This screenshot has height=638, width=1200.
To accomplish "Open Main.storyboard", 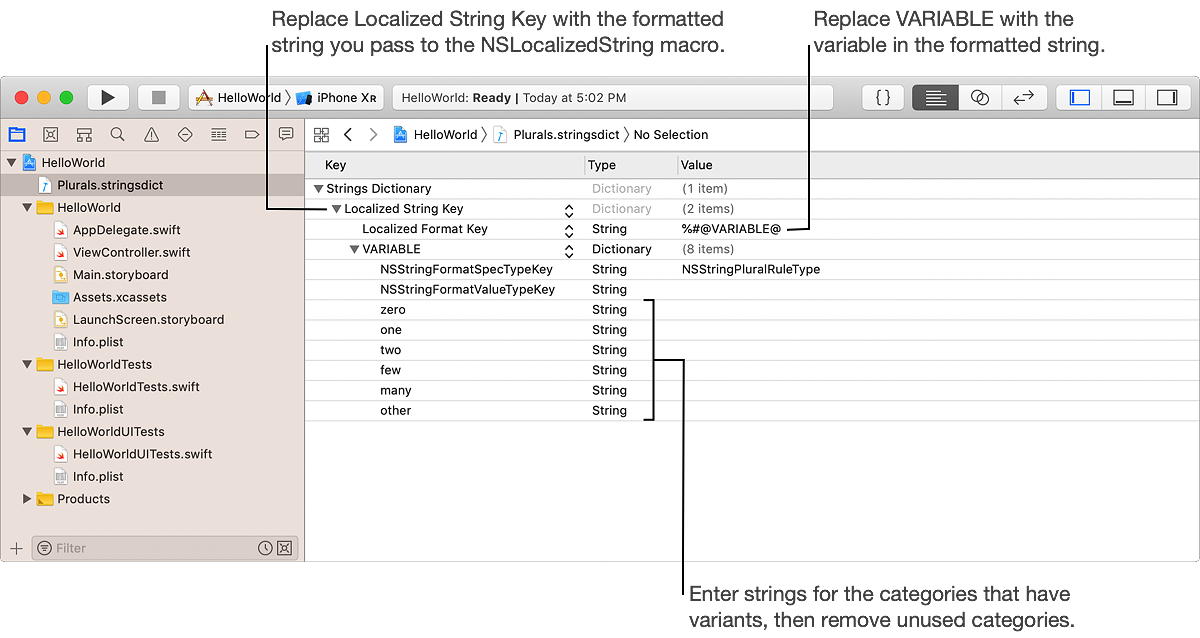I will tap(120, 275).
